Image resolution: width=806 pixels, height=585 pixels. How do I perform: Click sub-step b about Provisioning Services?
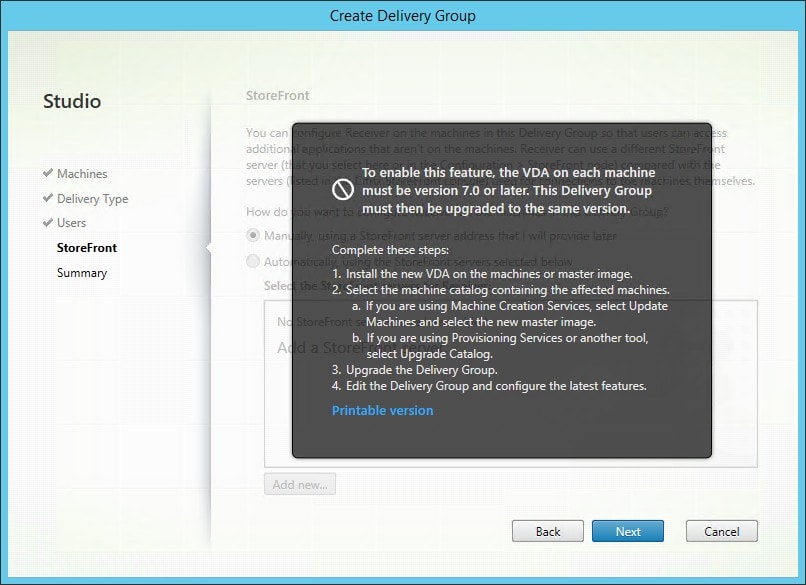[500, 345]
